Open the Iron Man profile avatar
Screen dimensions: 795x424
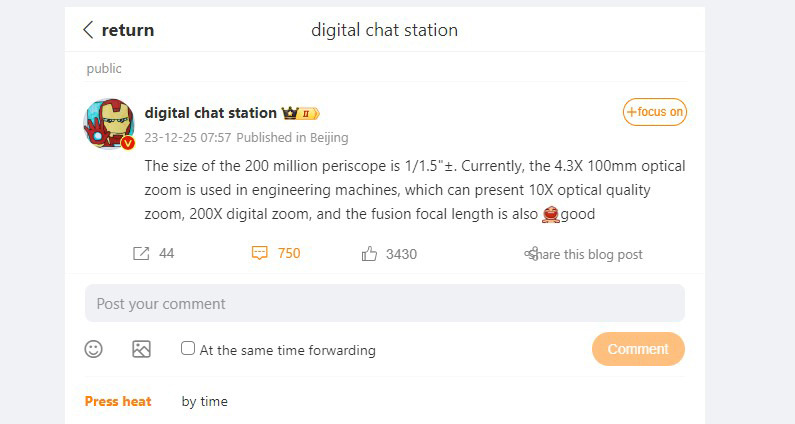(x=108, y=124)
